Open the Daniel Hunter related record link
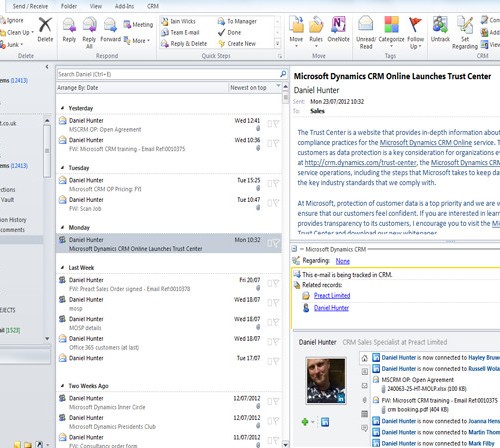Screen dimensions: 500x448 coord(331,308)
